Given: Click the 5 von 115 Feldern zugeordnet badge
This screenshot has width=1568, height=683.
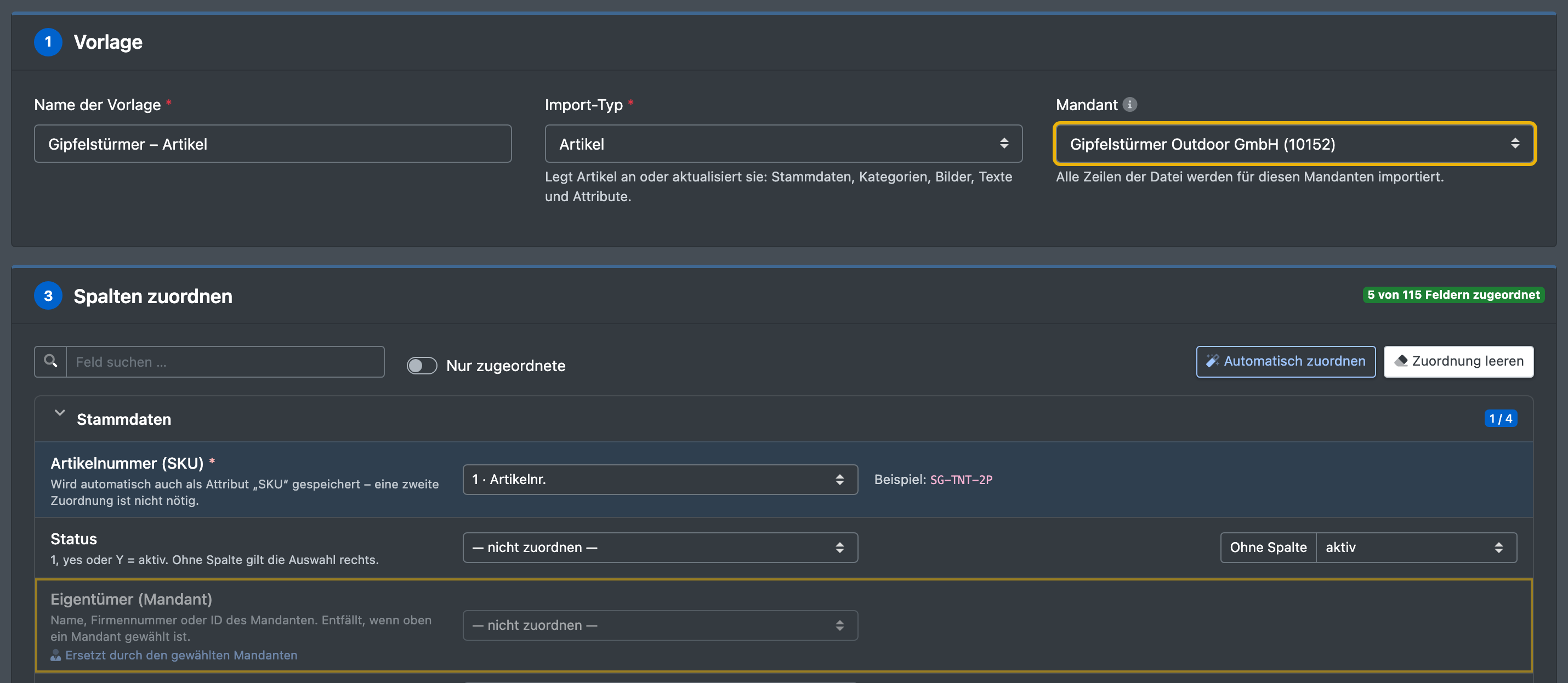Looking at the screenshot, I should click(1453, 295).
